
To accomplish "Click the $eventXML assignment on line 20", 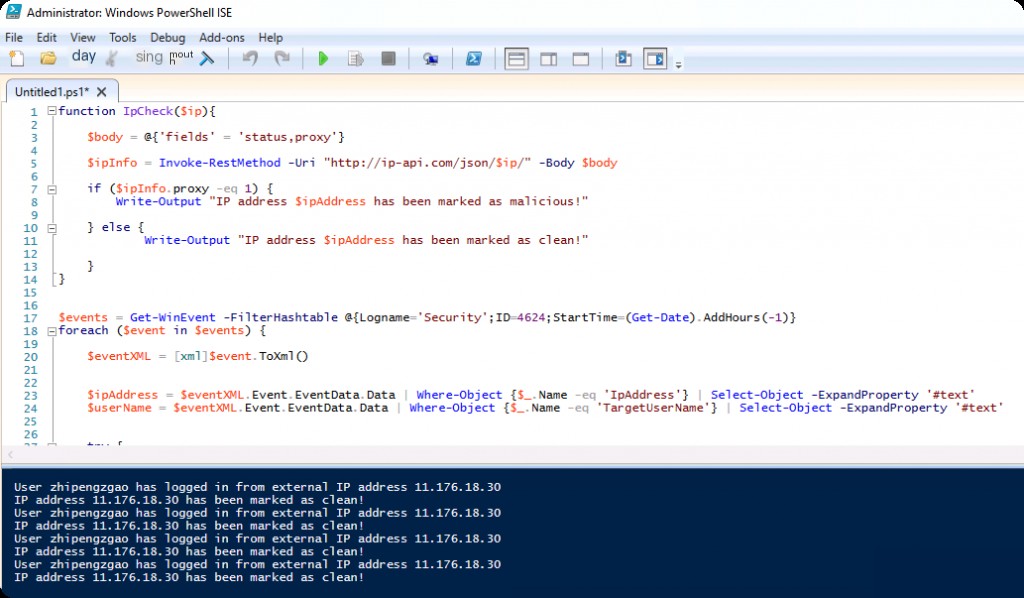I will click(x=198, y=356).
